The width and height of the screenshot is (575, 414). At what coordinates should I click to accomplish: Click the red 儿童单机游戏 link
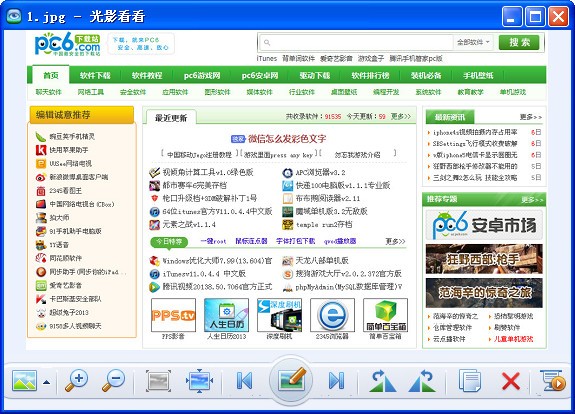pyautogui.click(x=513, y=339)
